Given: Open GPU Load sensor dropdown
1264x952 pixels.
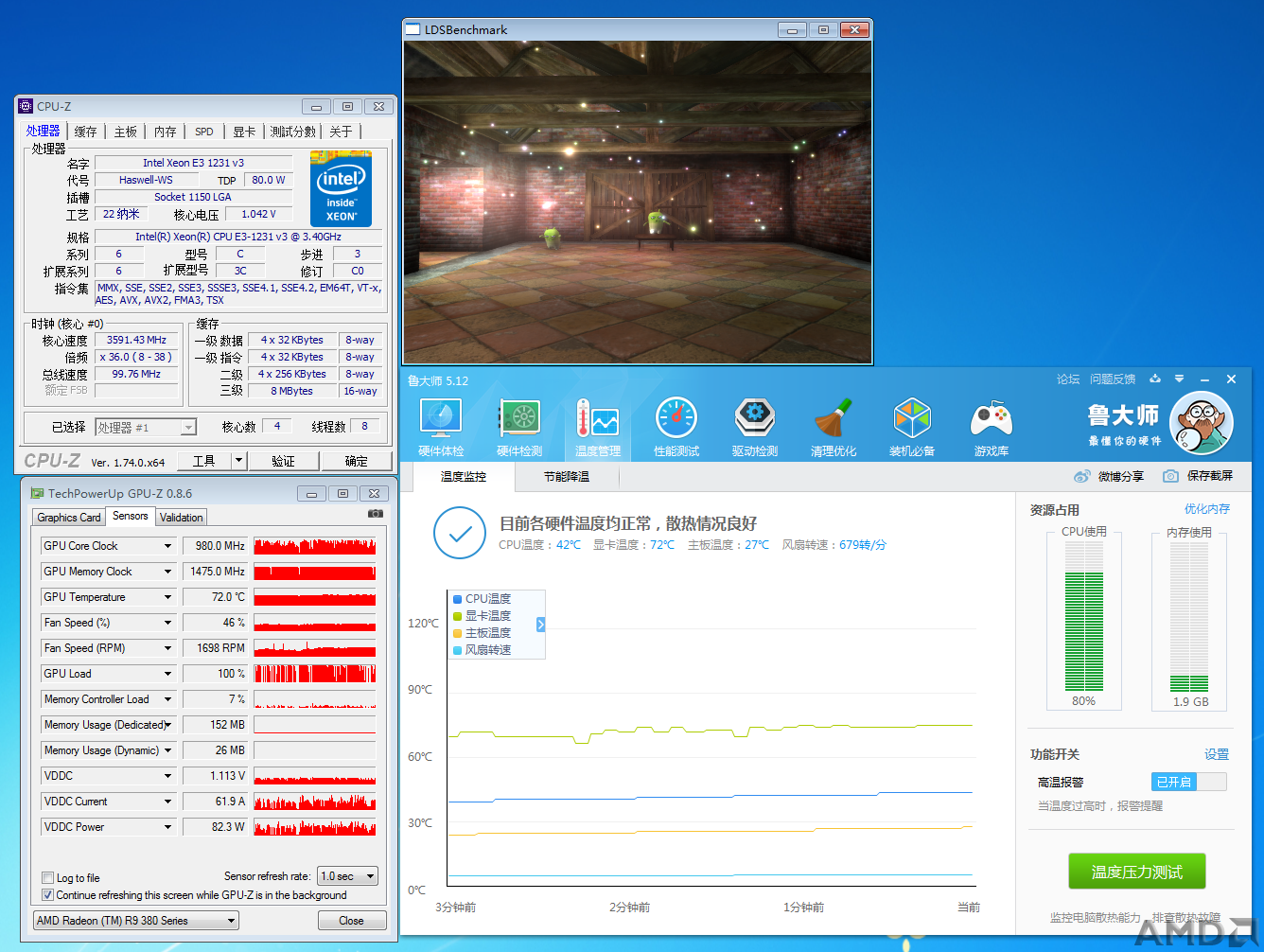Looking at the screenshot, I should 167,674.
